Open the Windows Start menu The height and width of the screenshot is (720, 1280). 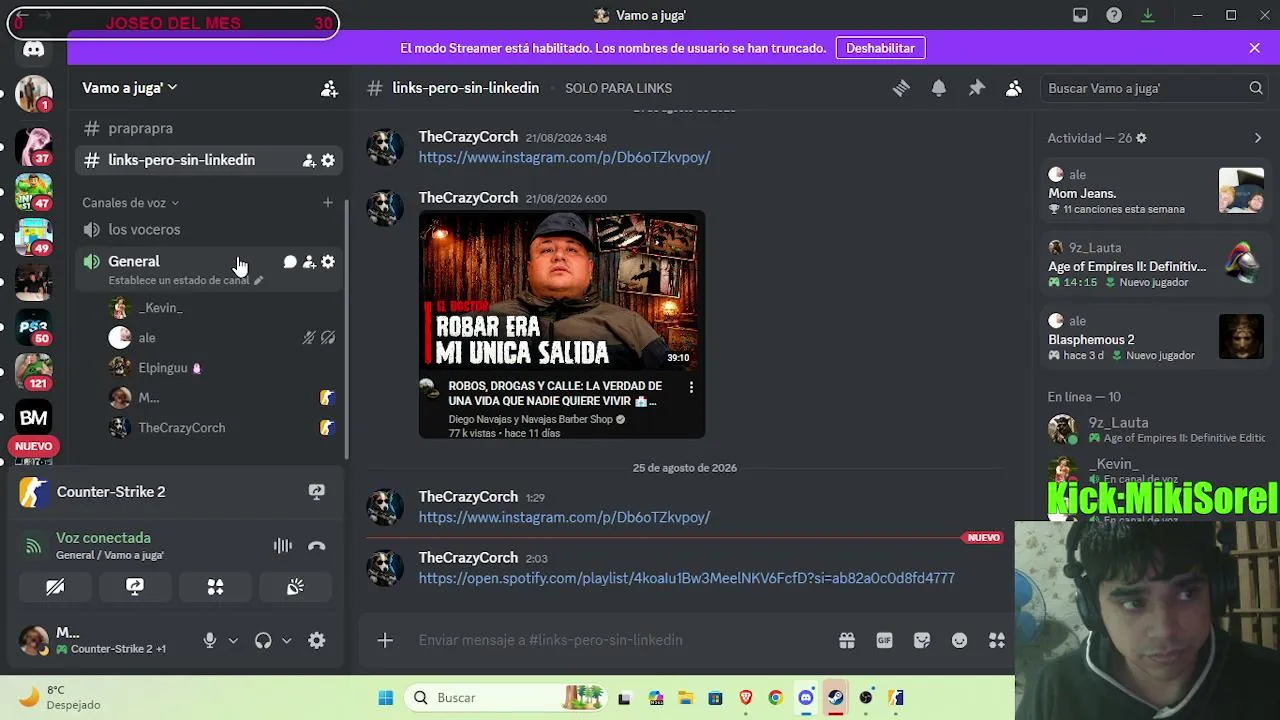tap(385, 698)
